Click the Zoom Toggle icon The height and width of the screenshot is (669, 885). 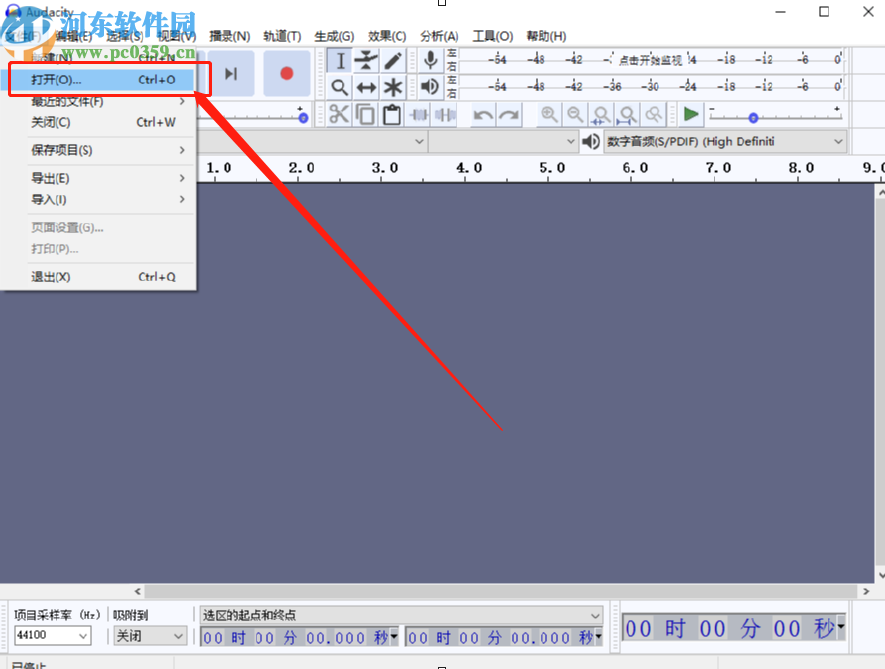point(654,115)
